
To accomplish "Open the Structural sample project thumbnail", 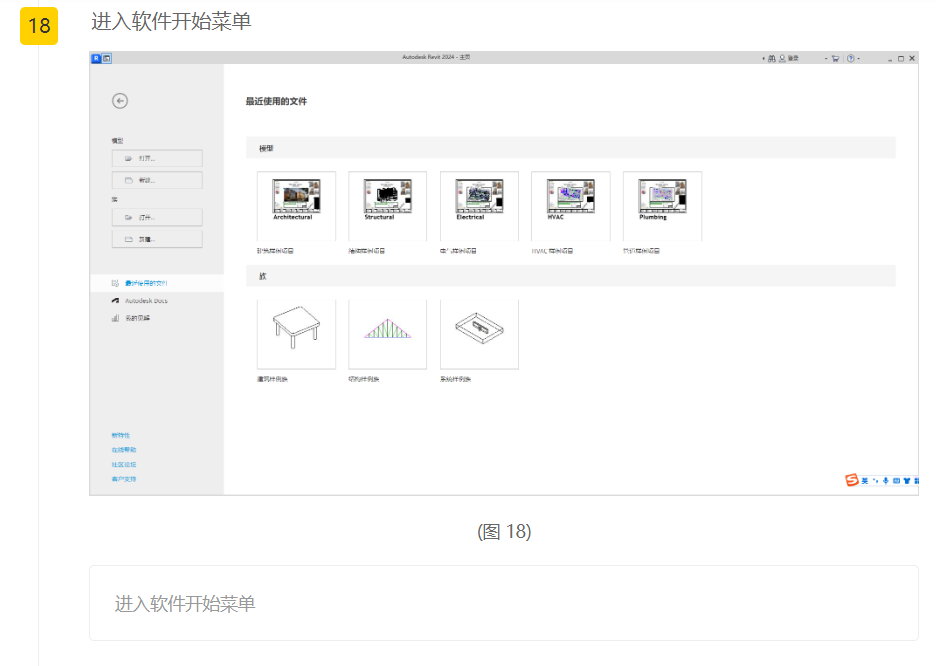I will pos(387,206).
